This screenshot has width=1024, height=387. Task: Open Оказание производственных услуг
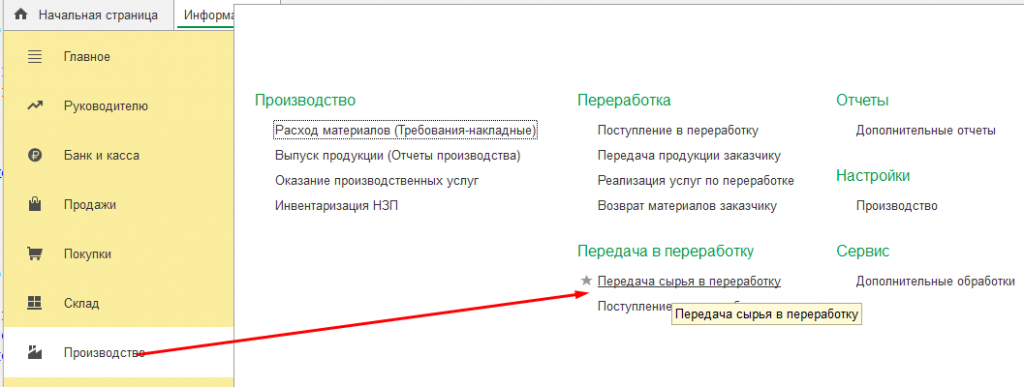[x=377, y=181]
